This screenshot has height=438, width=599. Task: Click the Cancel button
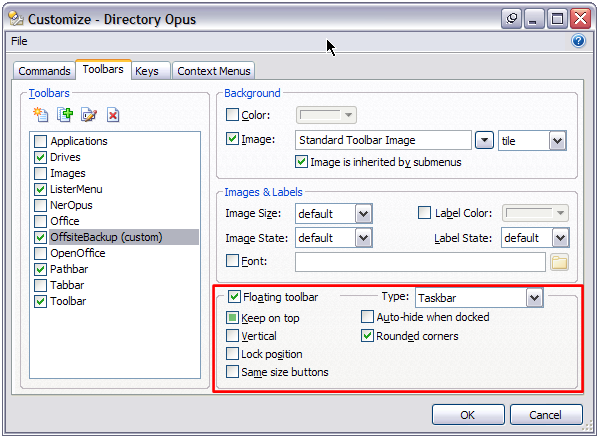(x=546, y=415)
